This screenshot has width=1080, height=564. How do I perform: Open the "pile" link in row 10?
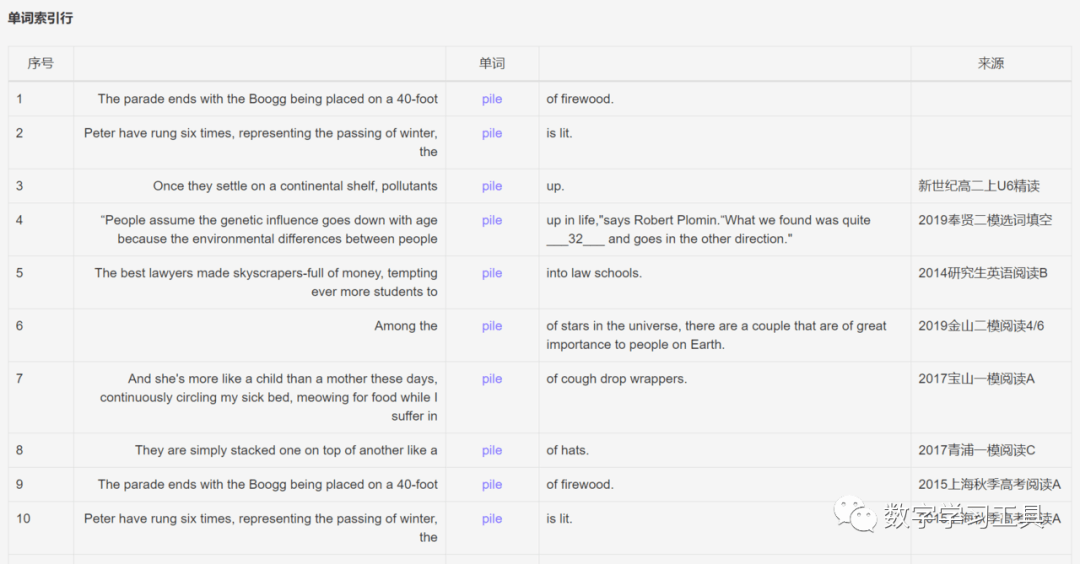[492, 519]
